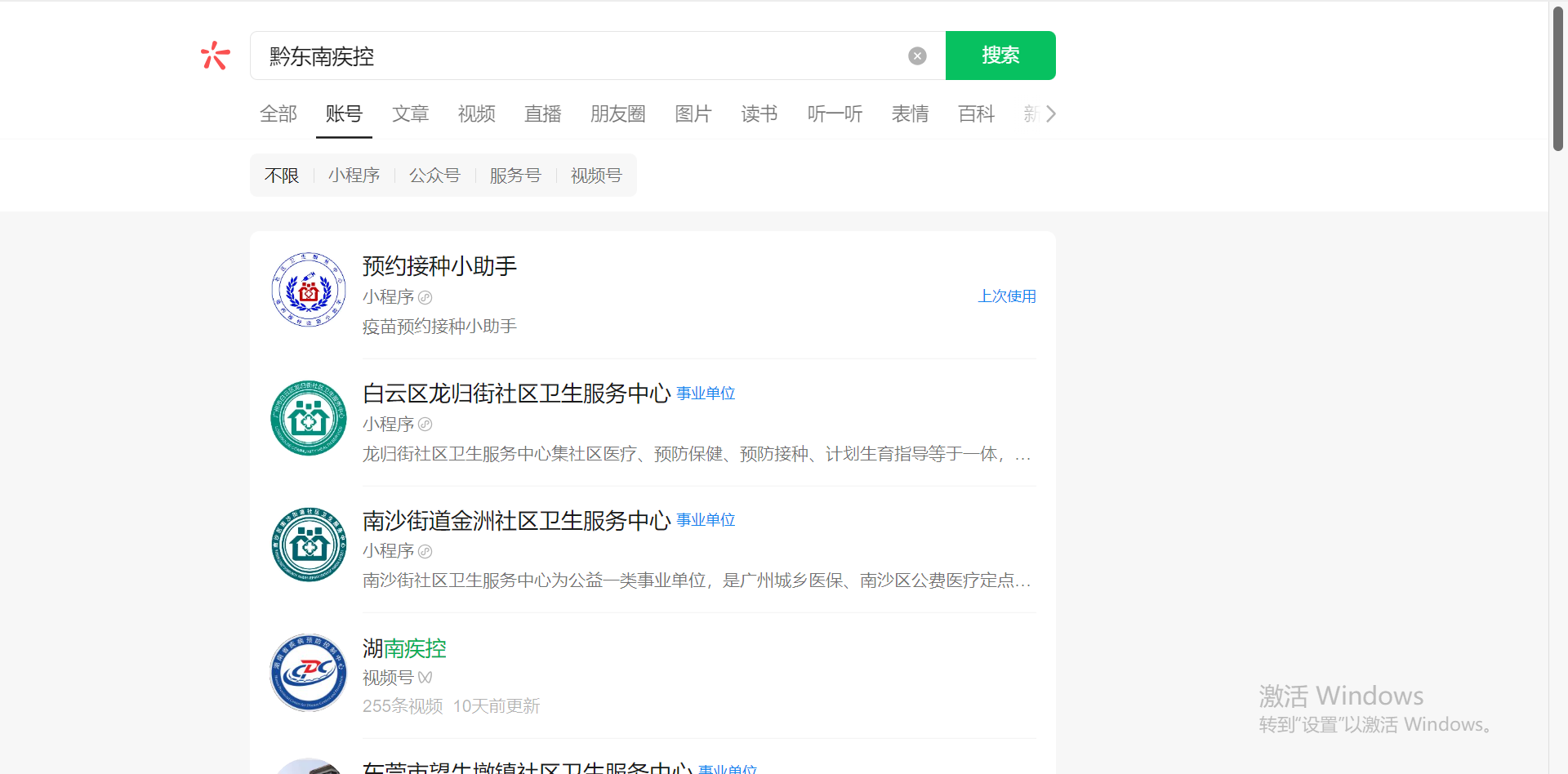Click the 南沙街社区卫生服务中心为公益 description

[x=697, y=580]
